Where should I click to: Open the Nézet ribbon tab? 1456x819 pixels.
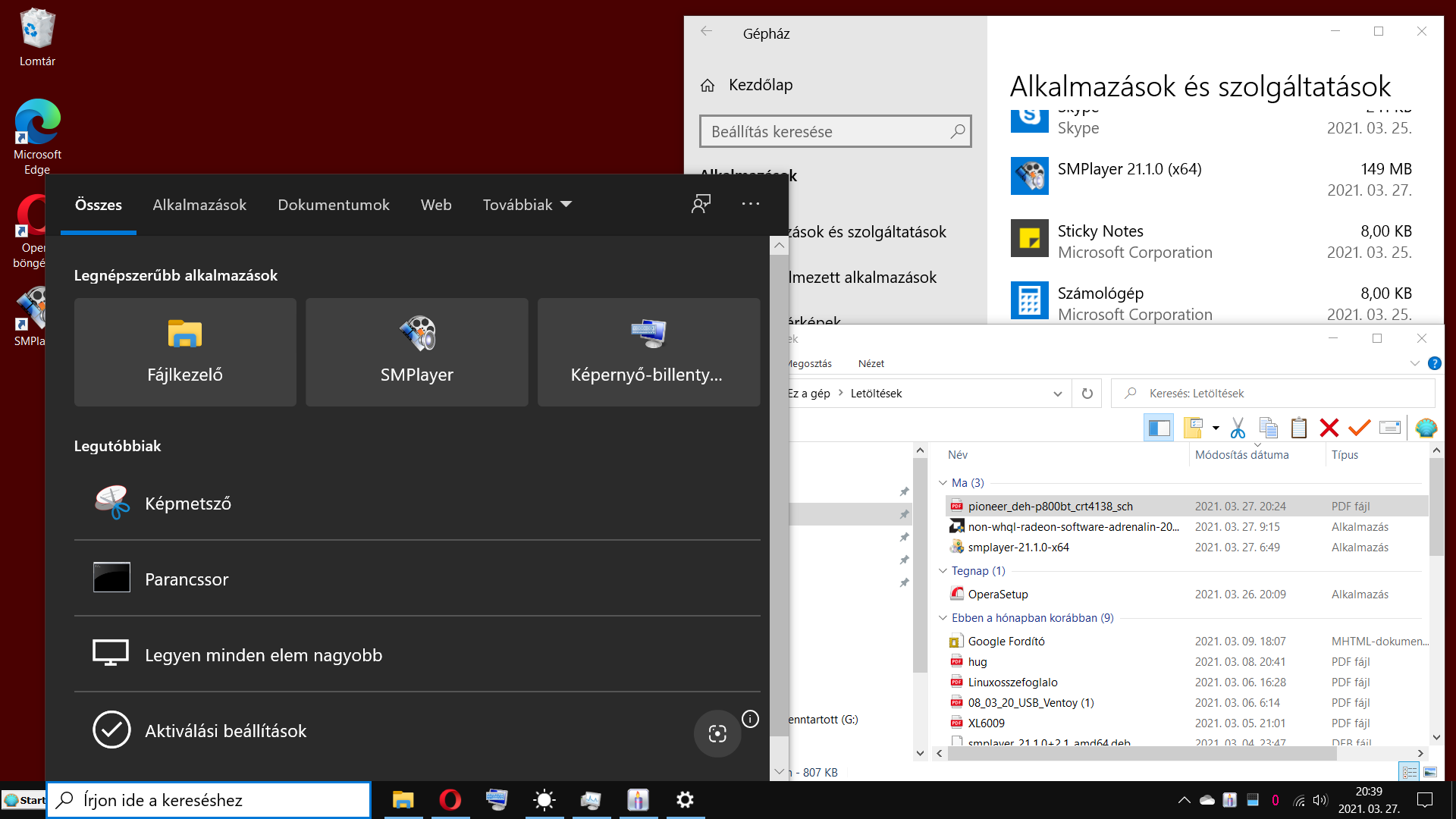tap(871, 363)
